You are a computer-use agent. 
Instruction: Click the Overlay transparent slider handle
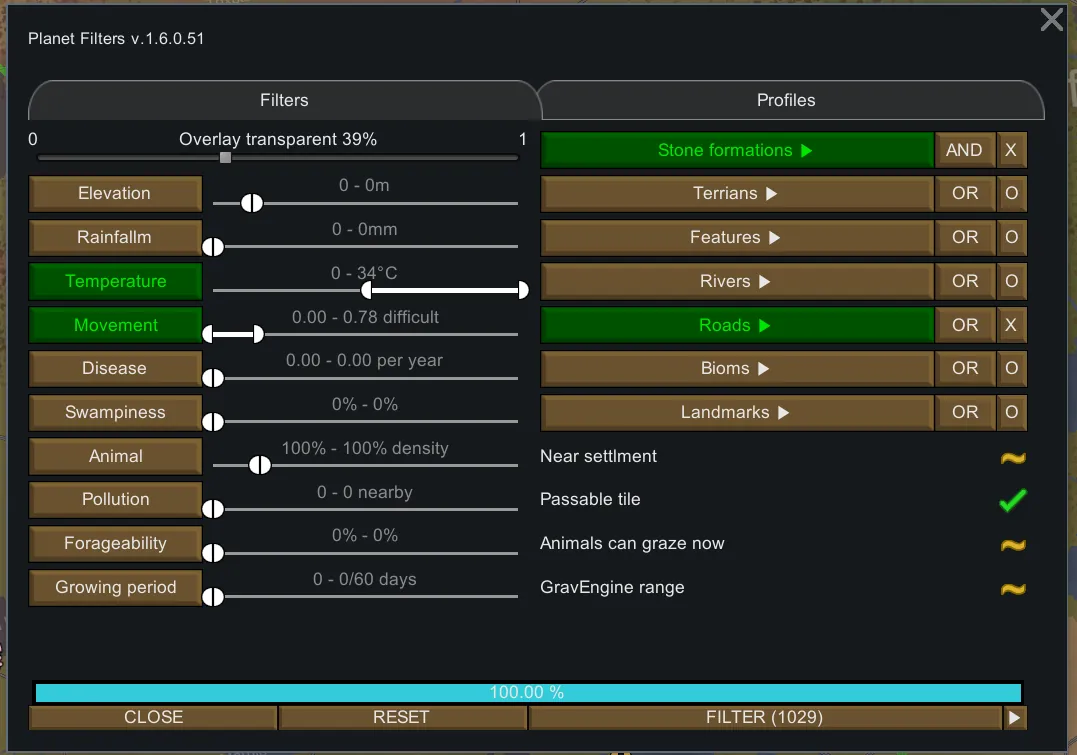(226, 157)
